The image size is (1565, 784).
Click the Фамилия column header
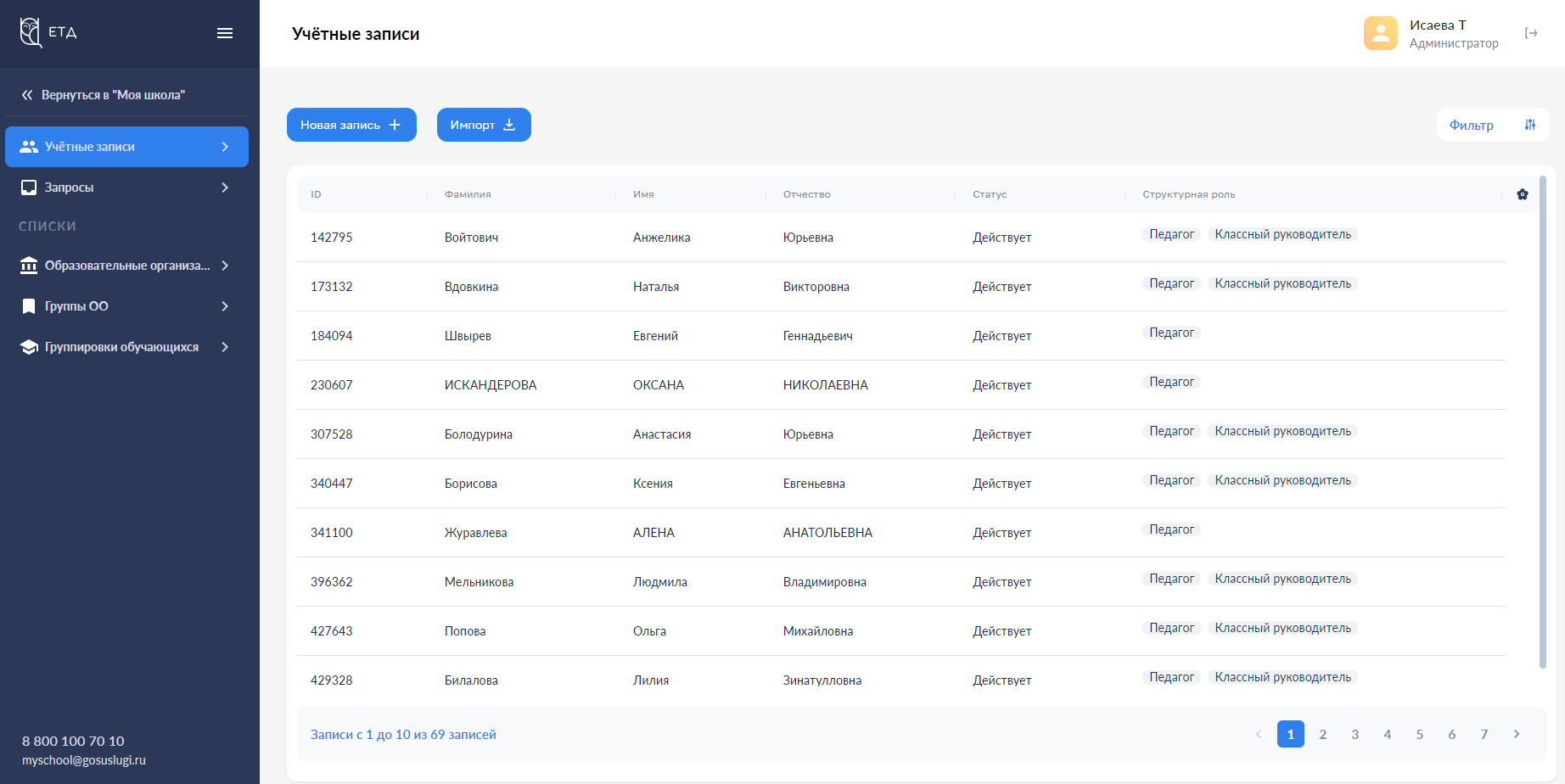tap(468, 194)
